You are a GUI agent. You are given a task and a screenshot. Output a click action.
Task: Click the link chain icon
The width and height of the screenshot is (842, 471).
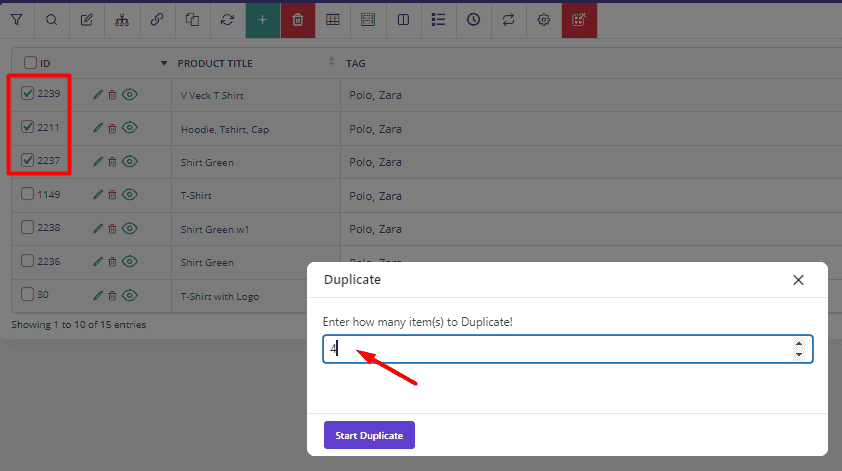[x=157, y=20]
